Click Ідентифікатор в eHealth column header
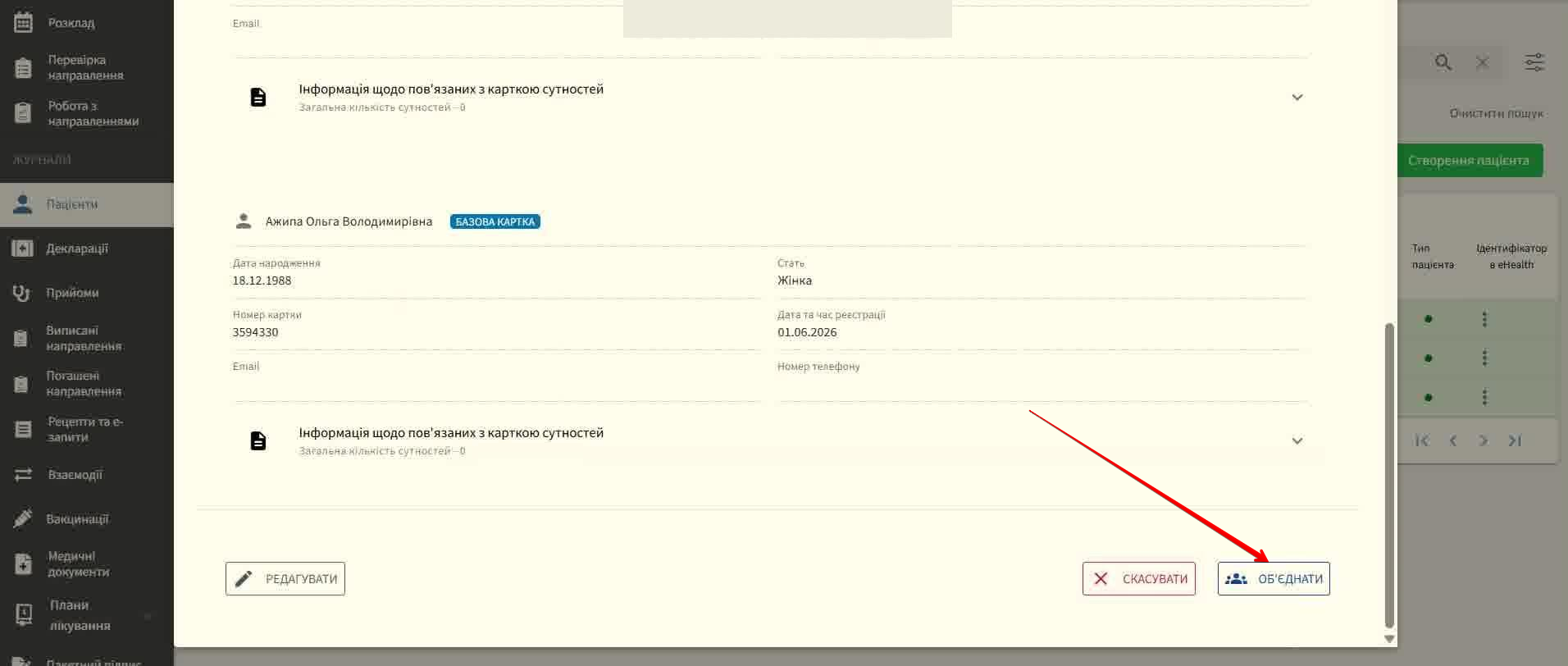The image size is (1568, 666). tap(1511, 256)
